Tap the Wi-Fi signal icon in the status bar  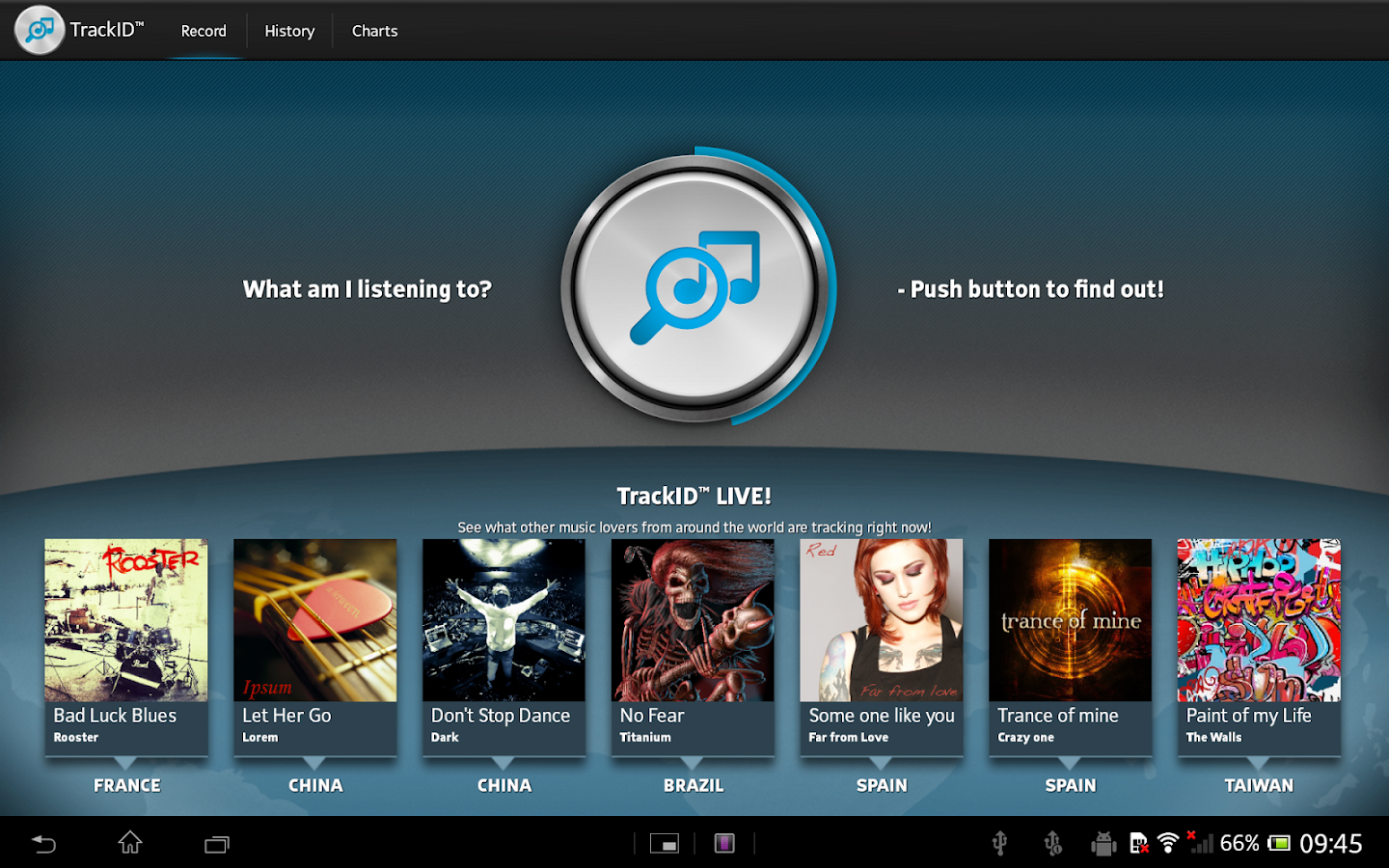click(x=1168, y=843)
